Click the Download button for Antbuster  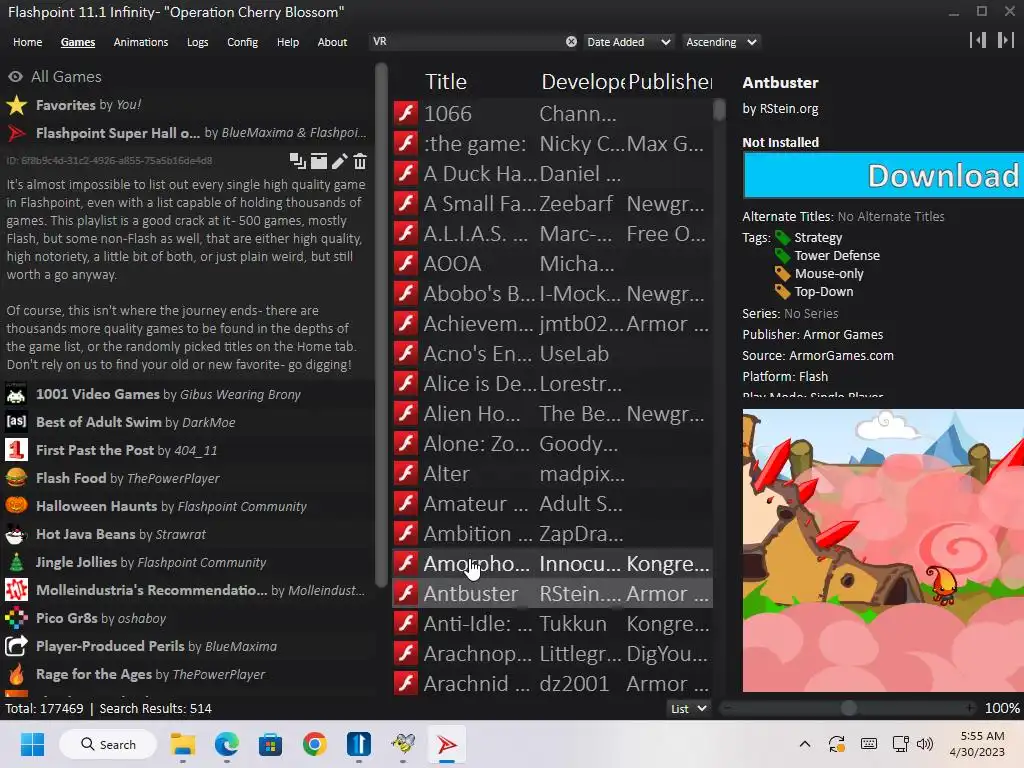pos(883,175)
